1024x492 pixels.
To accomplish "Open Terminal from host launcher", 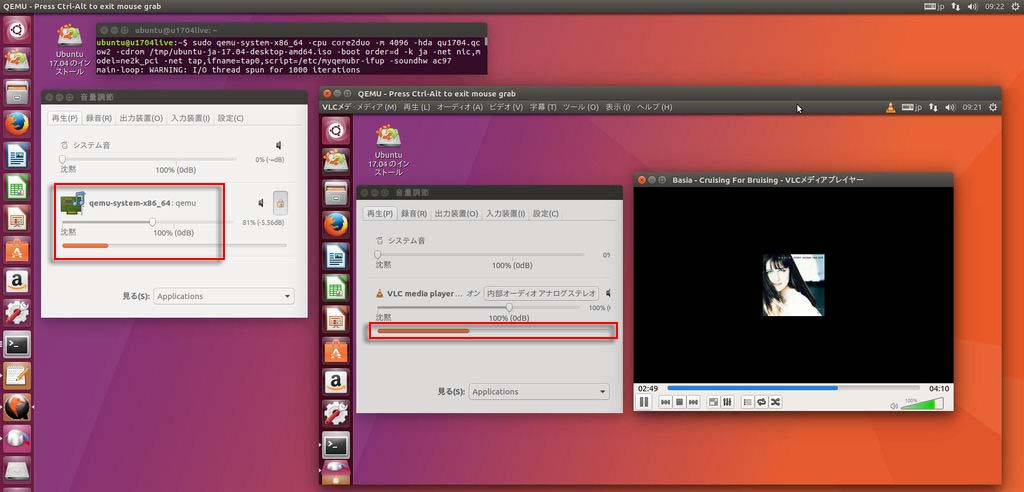I will pos(16,344).
